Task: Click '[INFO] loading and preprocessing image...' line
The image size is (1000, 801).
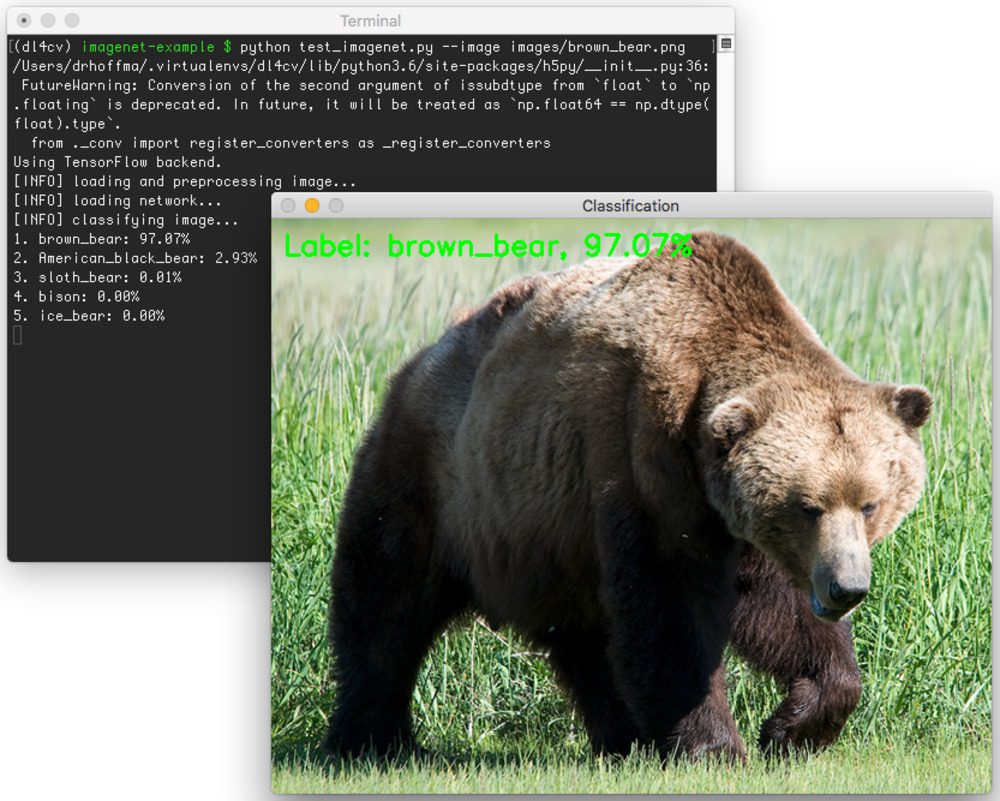Action: click(184, 182)
